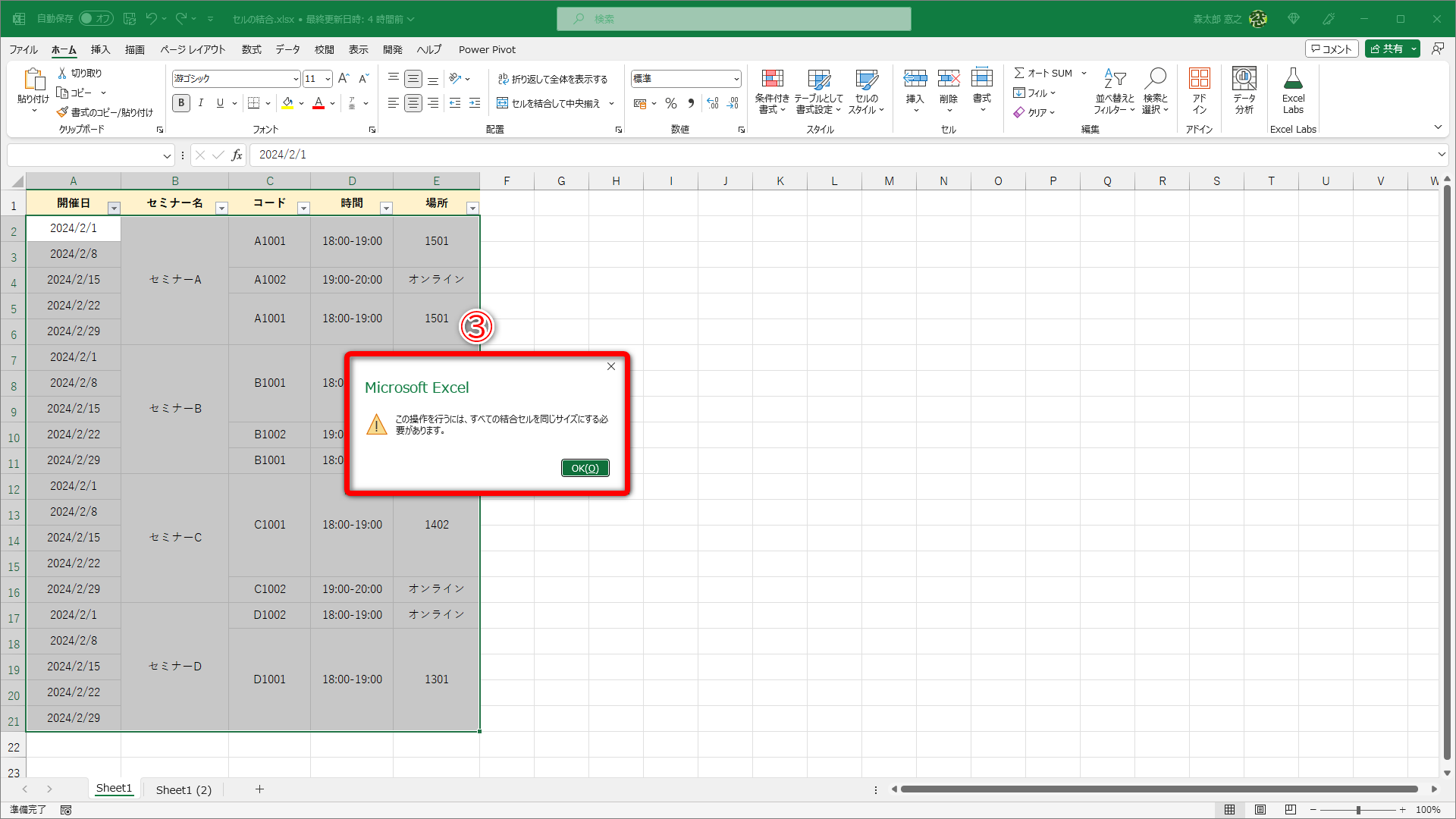Click the Sort and Filter icon
This screenshot has height=819, width=1456.
(x=1114, y=79)
